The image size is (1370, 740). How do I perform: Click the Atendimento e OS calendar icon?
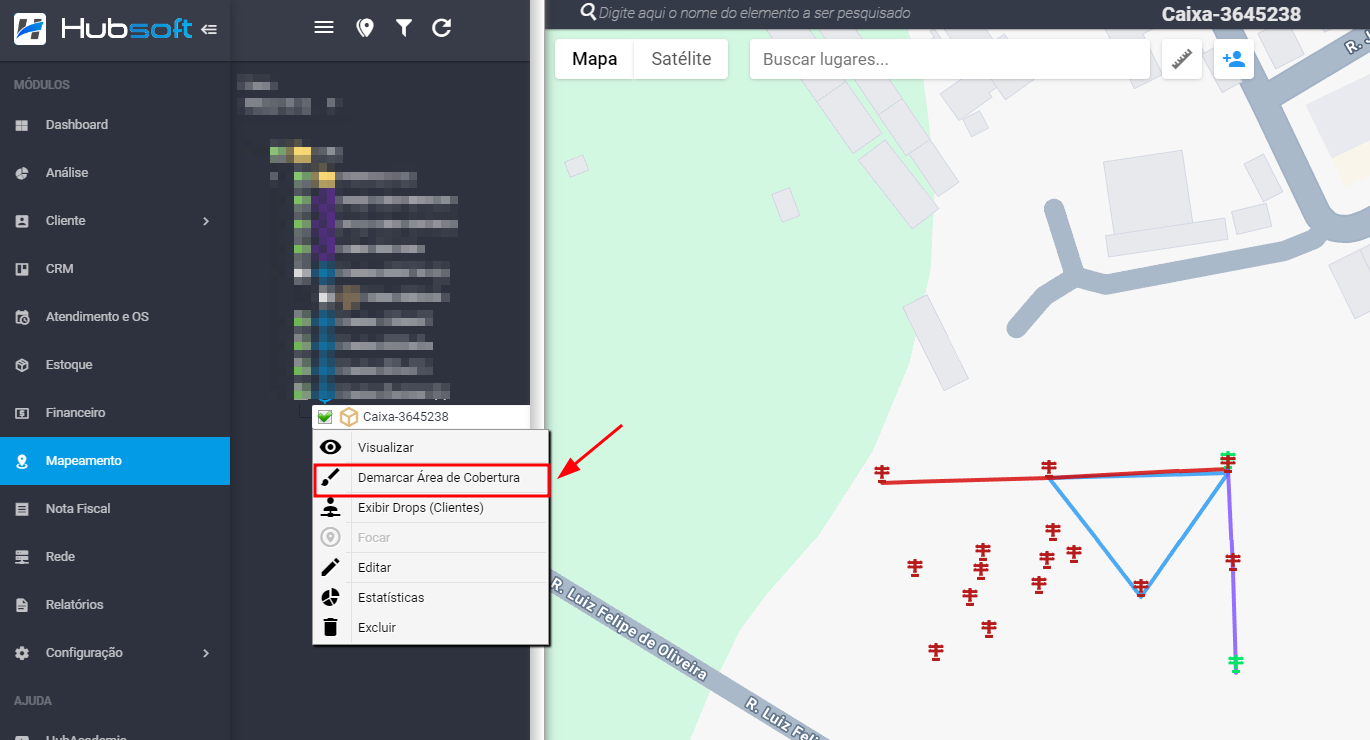tap(22, 317)
